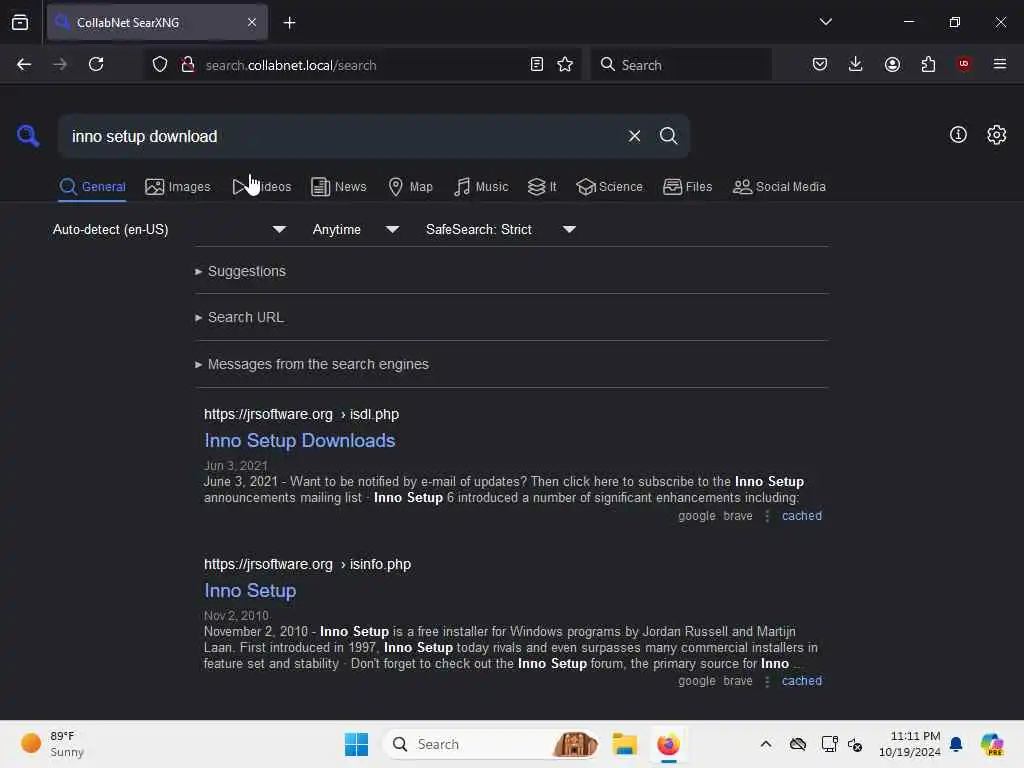The image size is (1024, 768).
Task: Click Firefox icon in taskbar
Action: (668, 744)
